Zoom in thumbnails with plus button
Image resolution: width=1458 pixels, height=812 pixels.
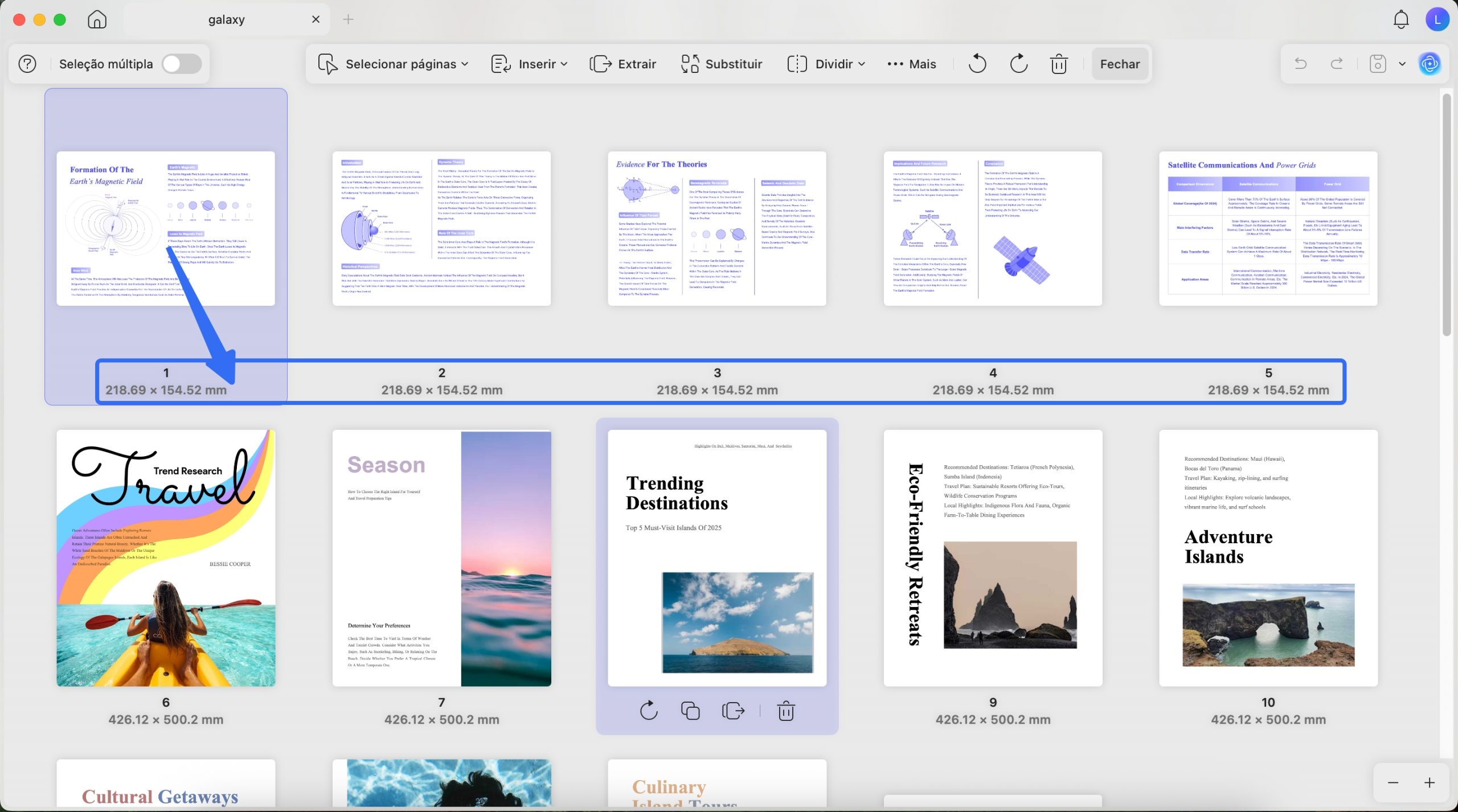(x=1429, y=782)
